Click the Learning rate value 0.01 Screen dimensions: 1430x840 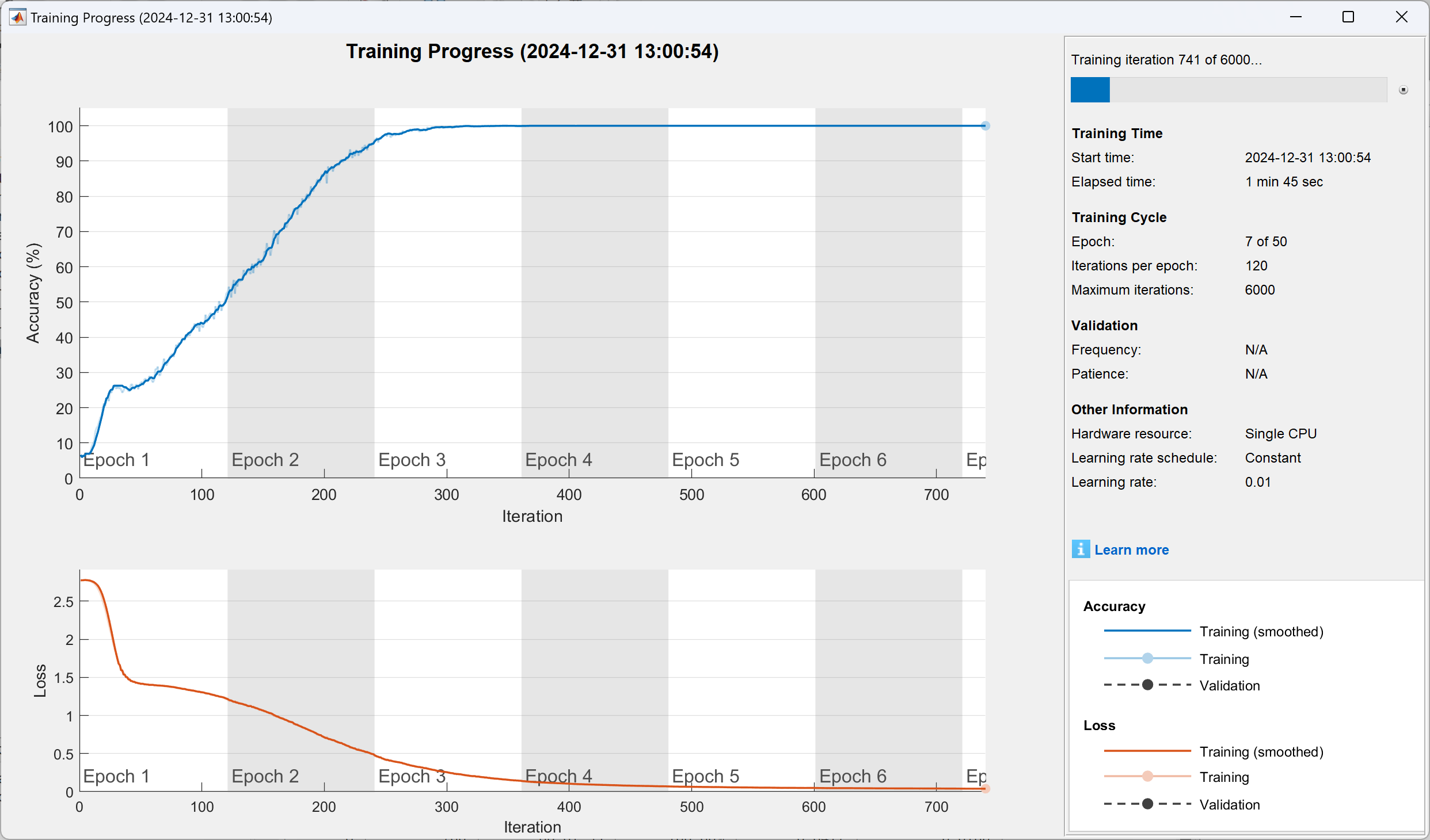(x=1257, y=482)
